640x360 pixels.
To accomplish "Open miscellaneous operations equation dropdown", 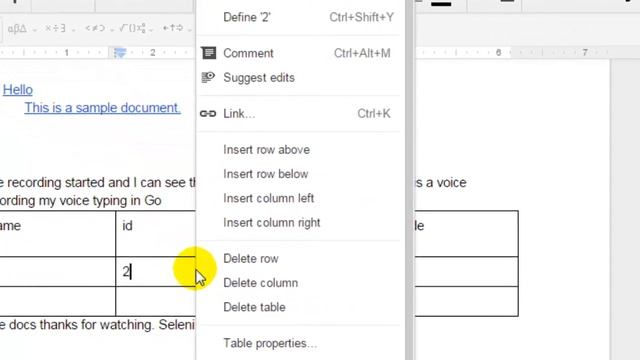I will pyautogui.click(x=60, y=29).
